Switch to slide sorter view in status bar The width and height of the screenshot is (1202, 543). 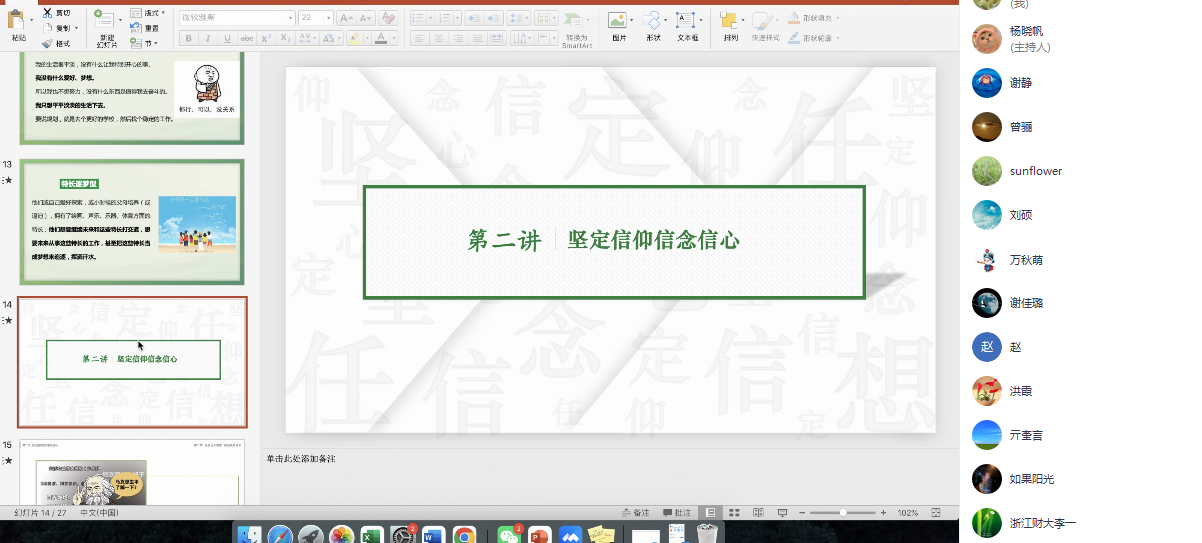click(733, 512)
